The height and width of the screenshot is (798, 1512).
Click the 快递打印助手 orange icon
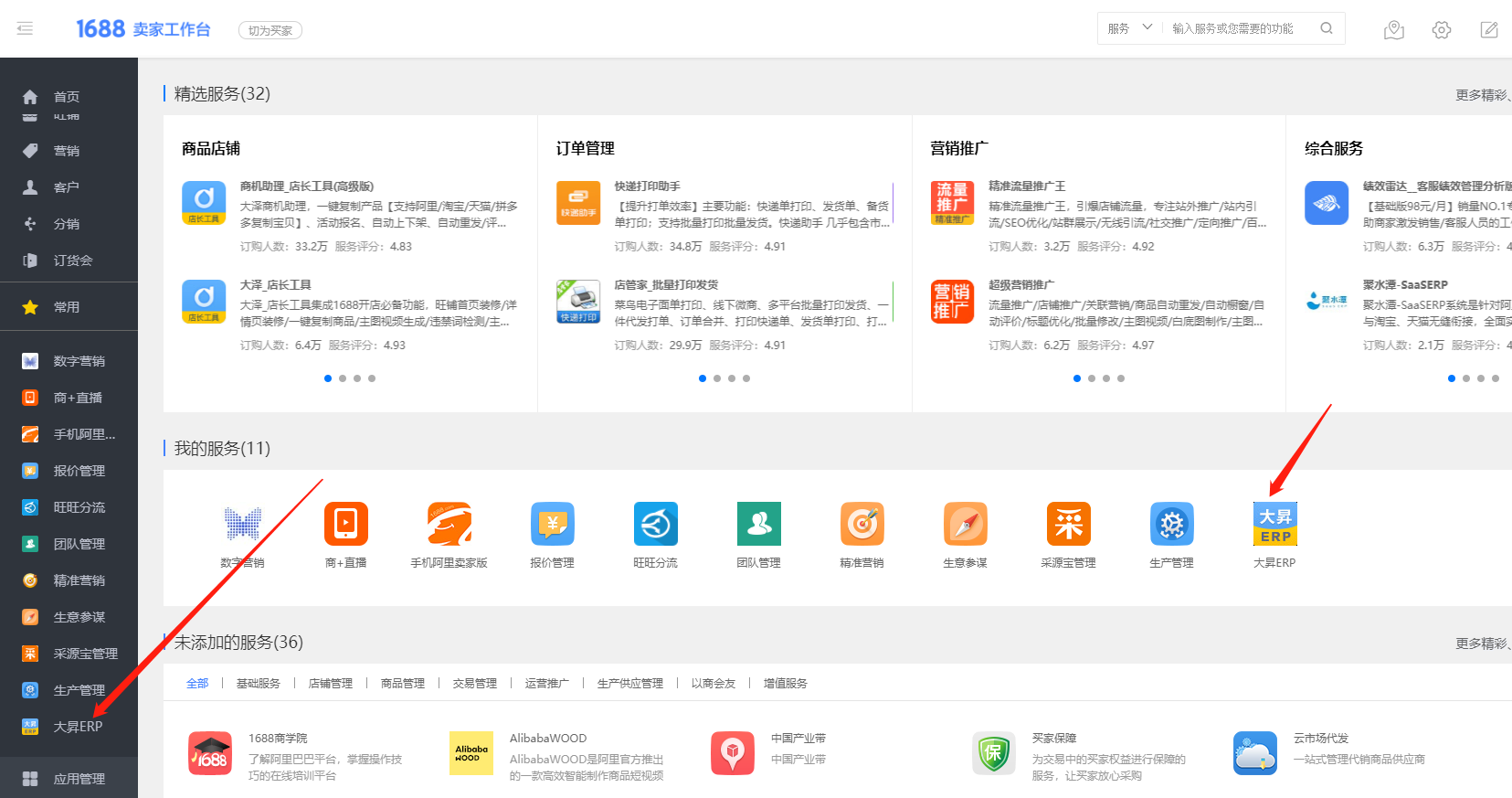point(578,203)
